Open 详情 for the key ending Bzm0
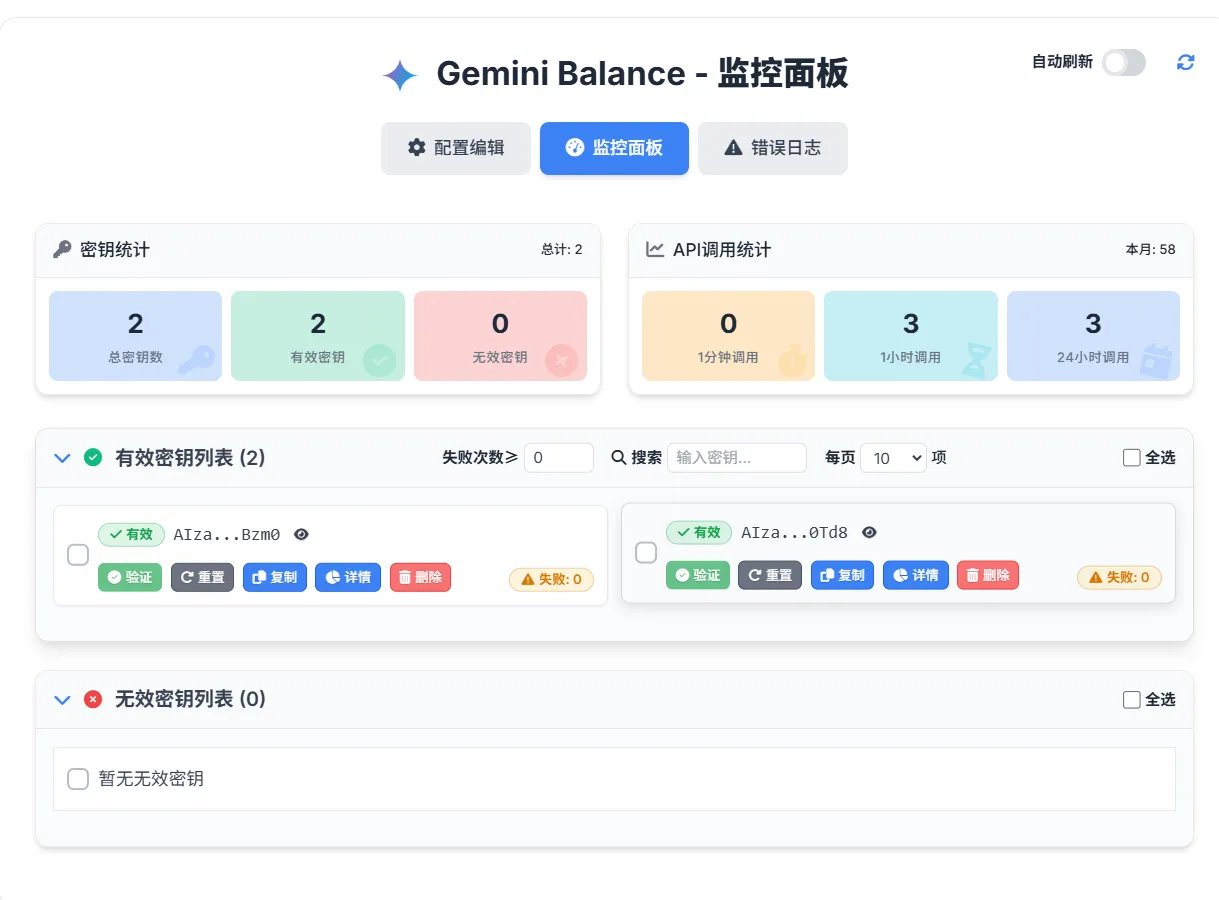 [x=347, y=577]
